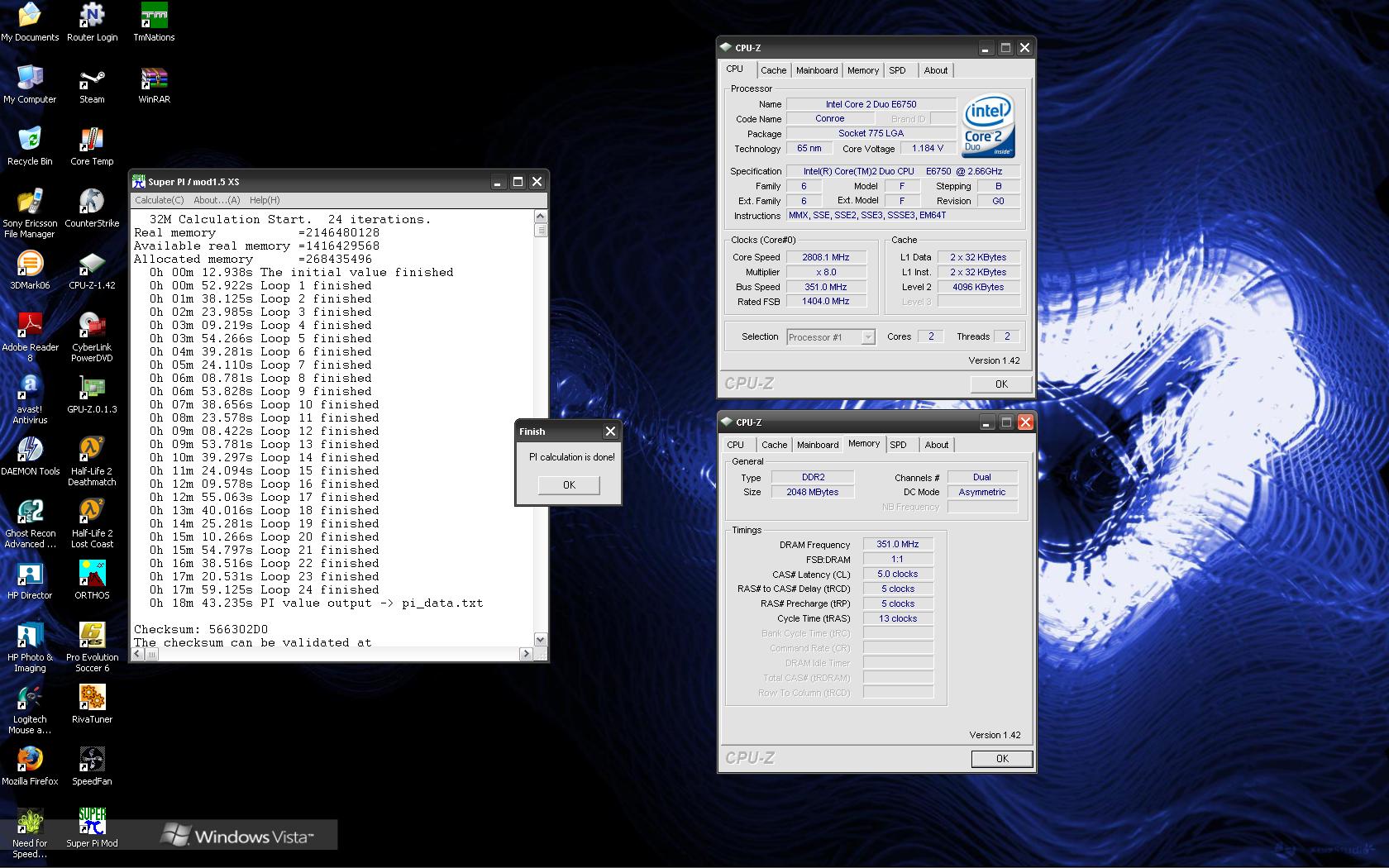This screenshot has height=868, width=1389.
Task: Open Mainboard tab in bottom CPU-Z
Action: (x=818, y=445)
